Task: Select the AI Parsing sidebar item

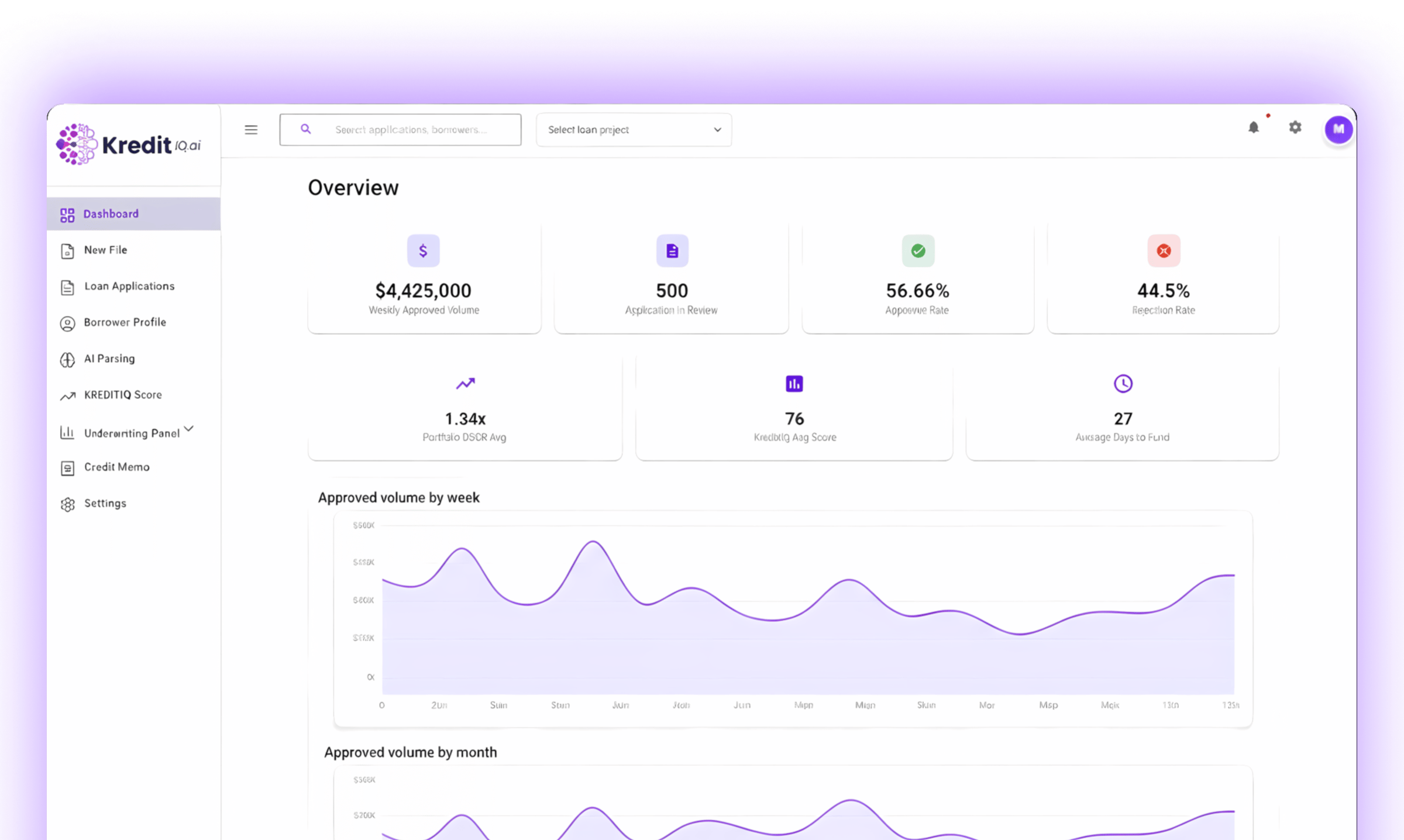Action: click(x=109, y=359)
